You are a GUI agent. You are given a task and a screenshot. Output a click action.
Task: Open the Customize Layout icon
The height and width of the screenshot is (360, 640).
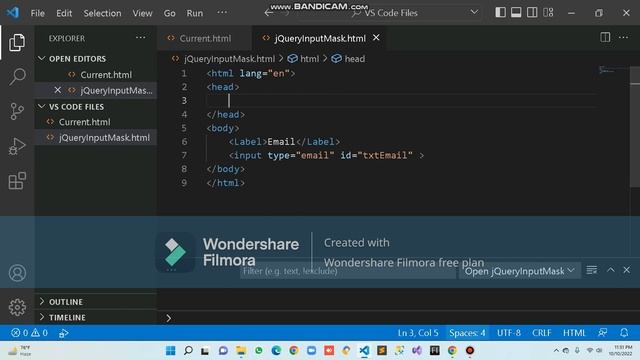click(548, 13)
